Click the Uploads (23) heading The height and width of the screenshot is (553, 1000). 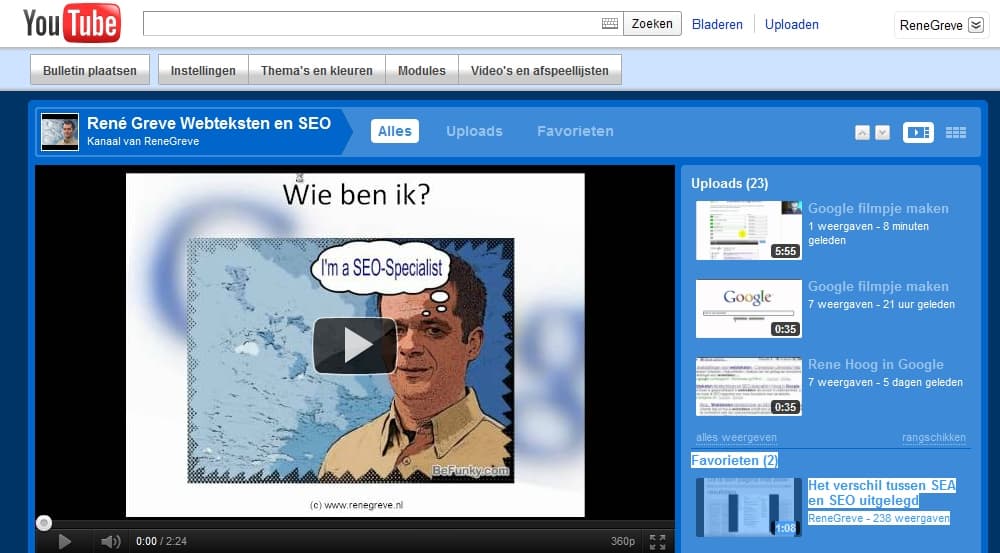click(730, 184)
